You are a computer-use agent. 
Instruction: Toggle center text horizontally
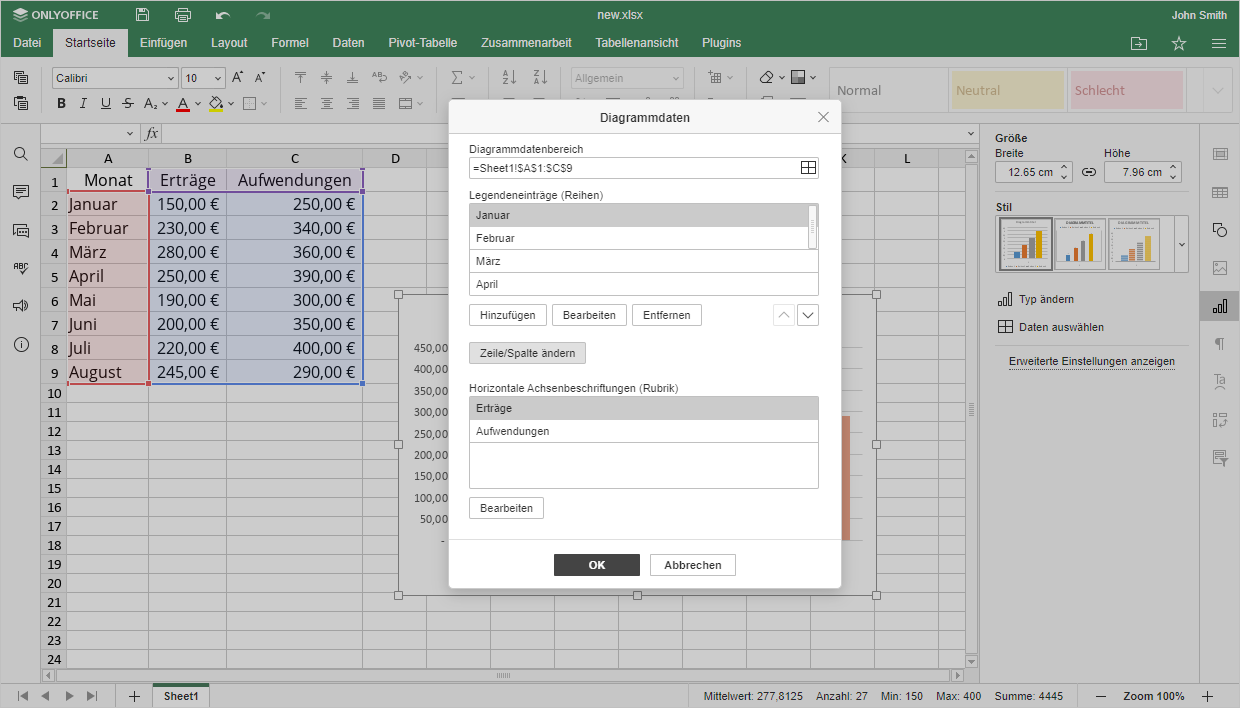[x=327, y=103]
